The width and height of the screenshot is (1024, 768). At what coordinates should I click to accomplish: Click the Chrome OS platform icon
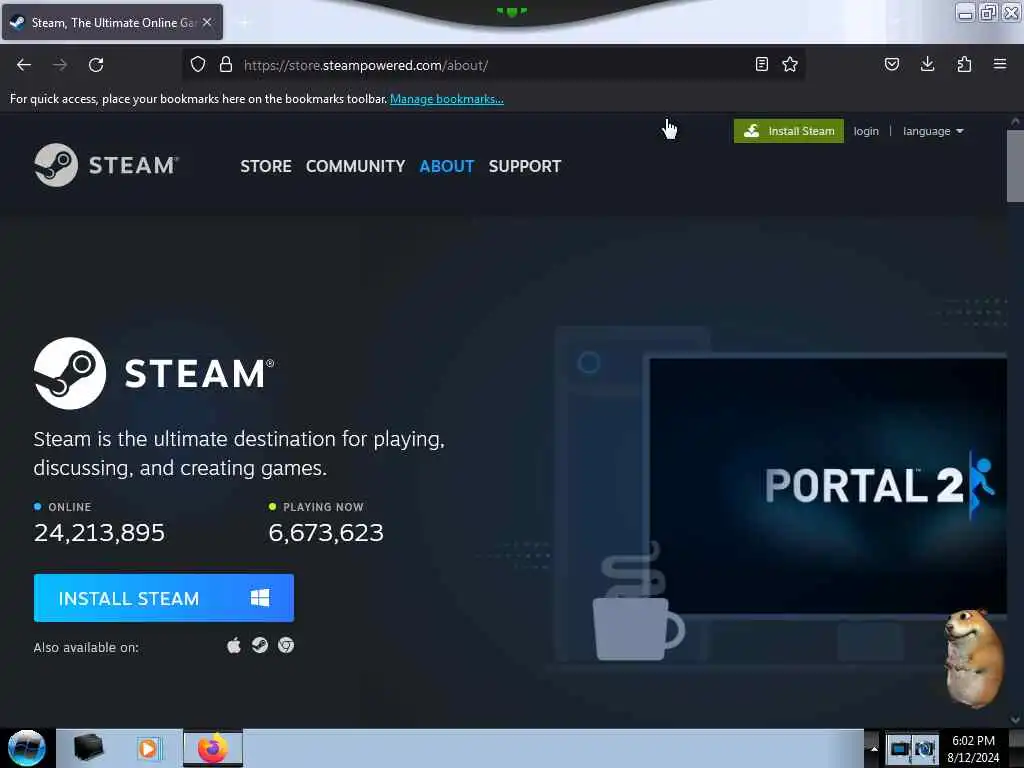click(x=286, y=646)
